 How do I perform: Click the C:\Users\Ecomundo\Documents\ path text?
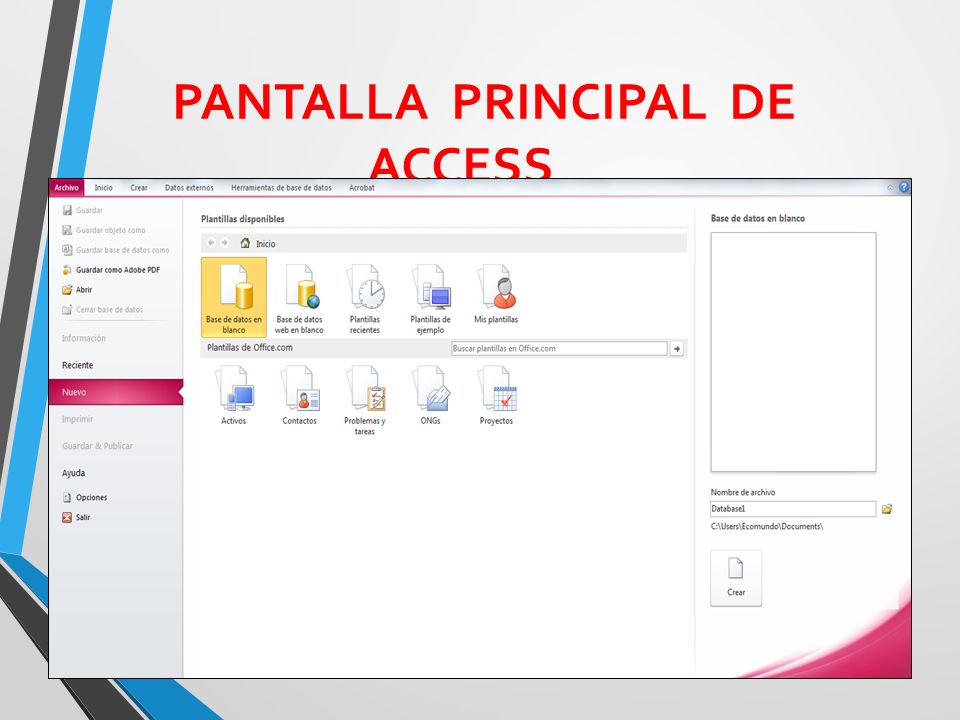point(767,527)
